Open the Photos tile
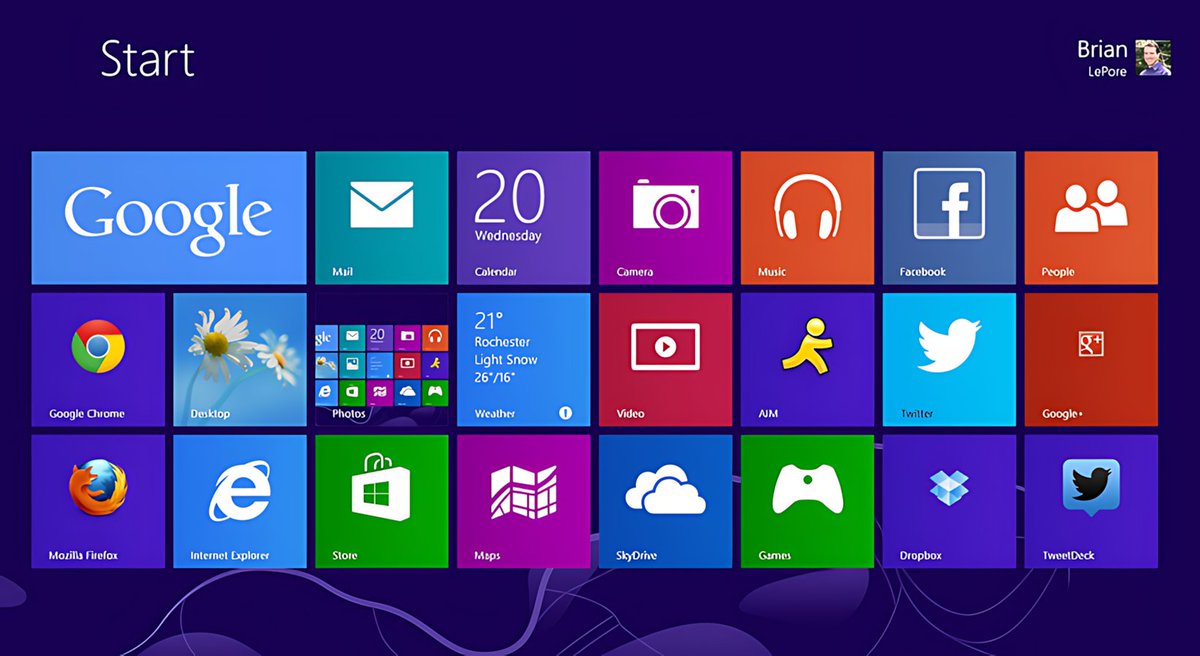 (381, 358)
